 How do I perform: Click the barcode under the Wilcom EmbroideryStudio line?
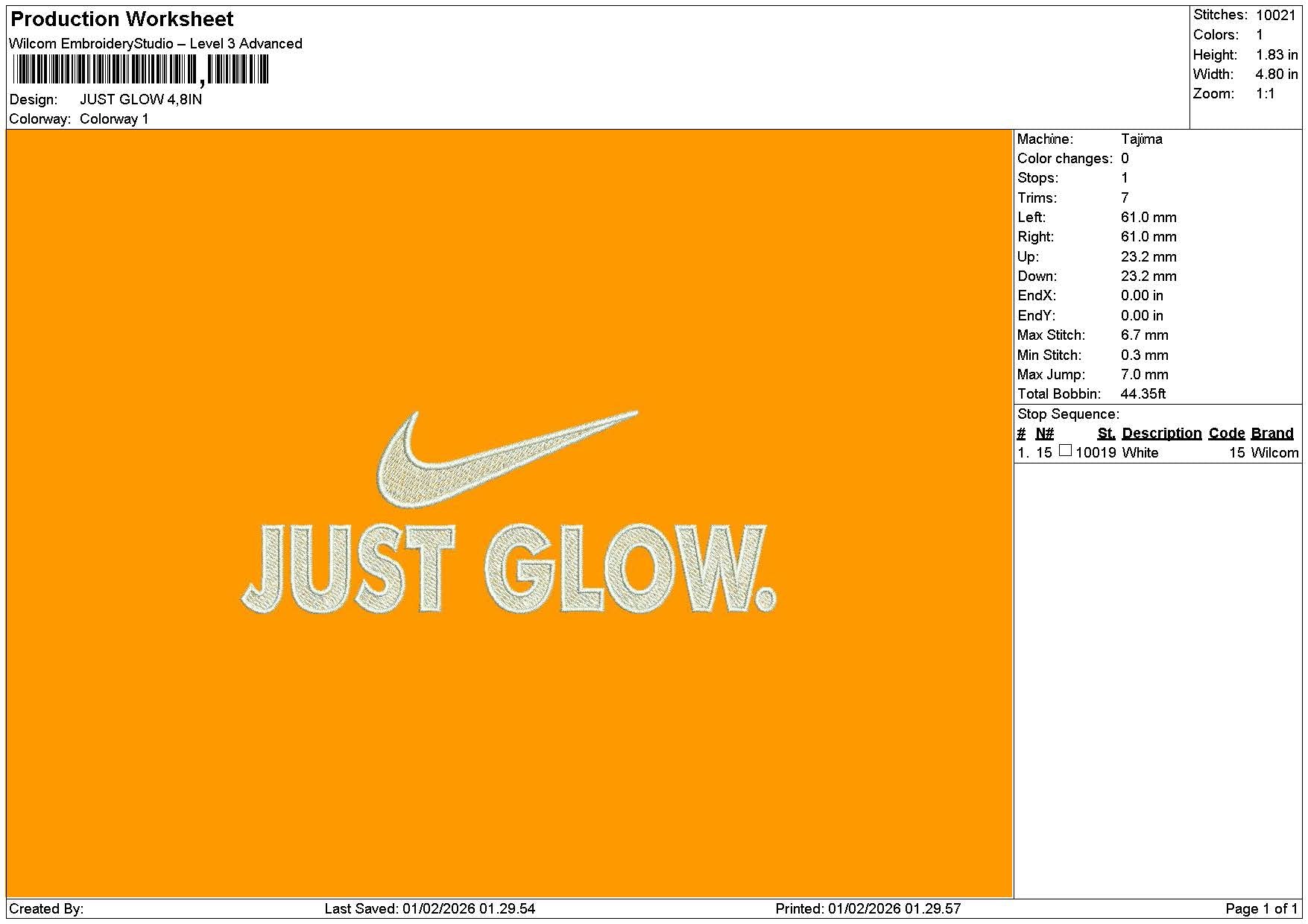pos(140,71)
